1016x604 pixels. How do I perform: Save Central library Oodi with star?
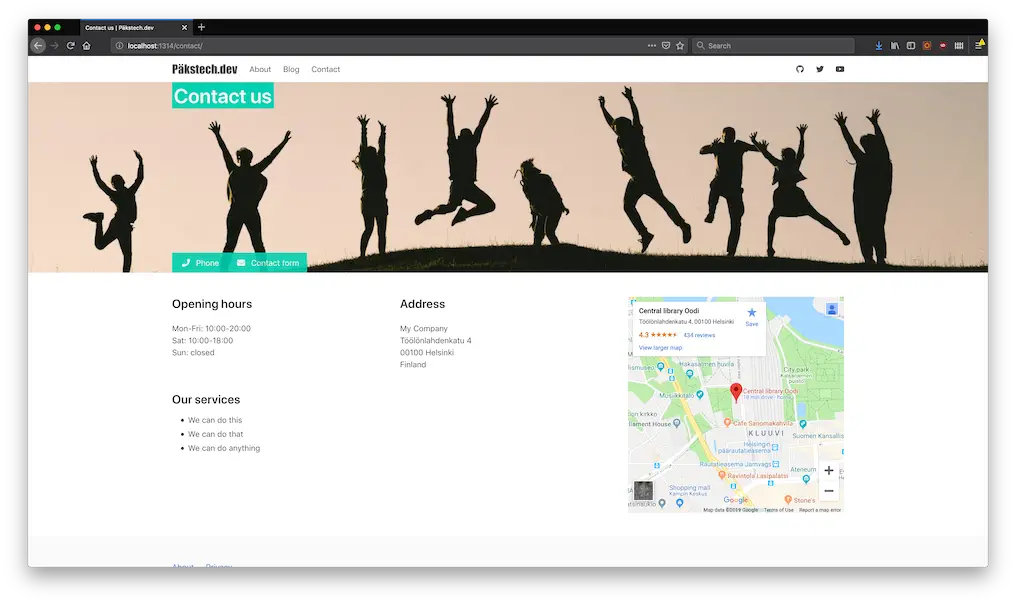[752, 316]
